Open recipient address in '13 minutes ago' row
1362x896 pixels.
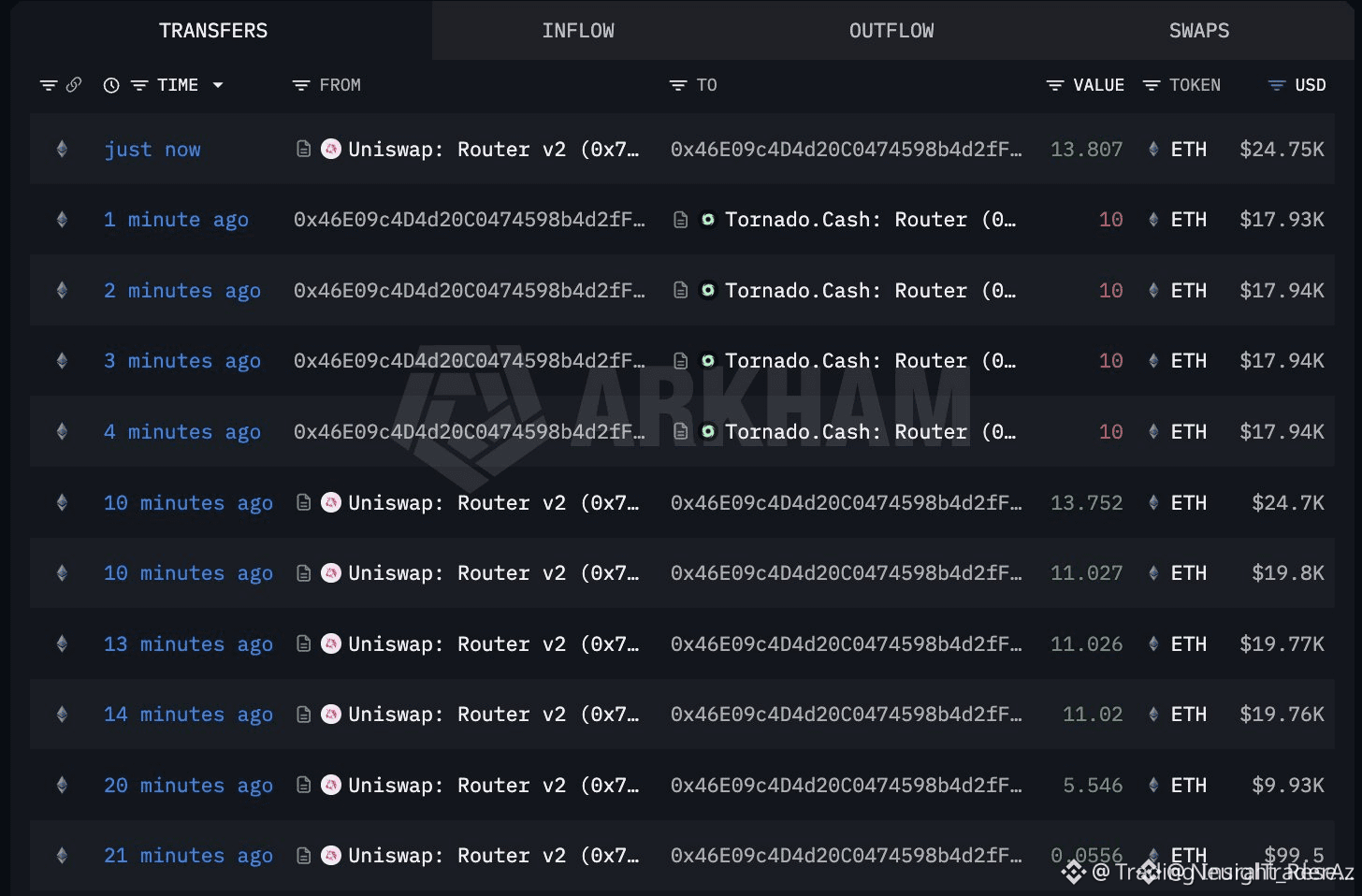(x=847, y=644)
